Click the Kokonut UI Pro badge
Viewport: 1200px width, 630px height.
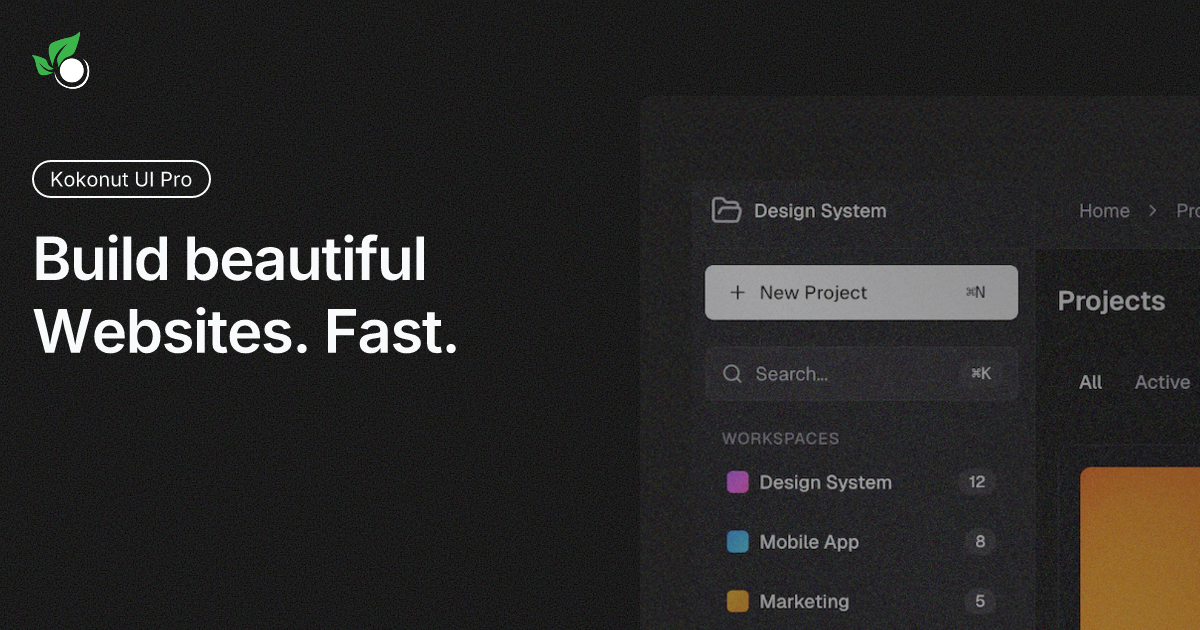tap(121, 179)
